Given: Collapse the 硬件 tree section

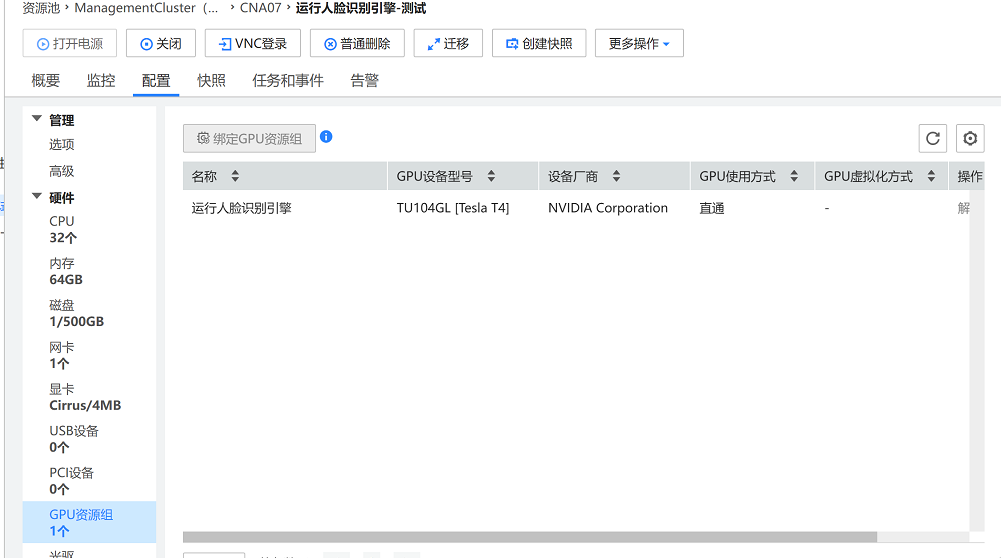Looking at the screenshot, I should [x=36, y=197].
